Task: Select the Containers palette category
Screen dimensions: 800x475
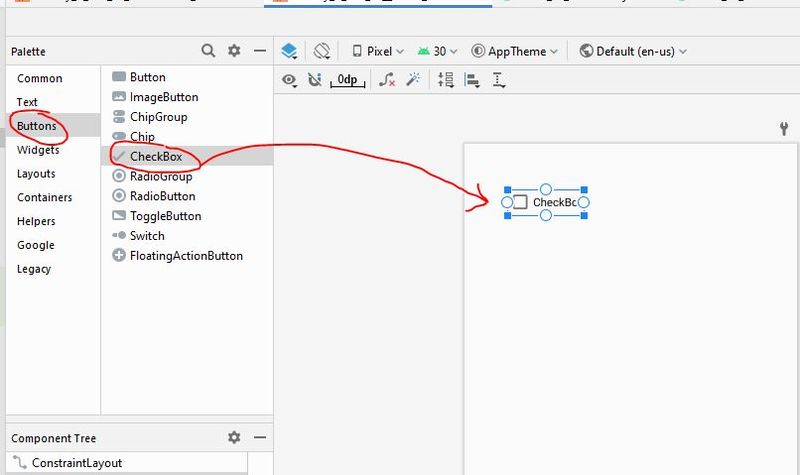Action: coord(45,197)
